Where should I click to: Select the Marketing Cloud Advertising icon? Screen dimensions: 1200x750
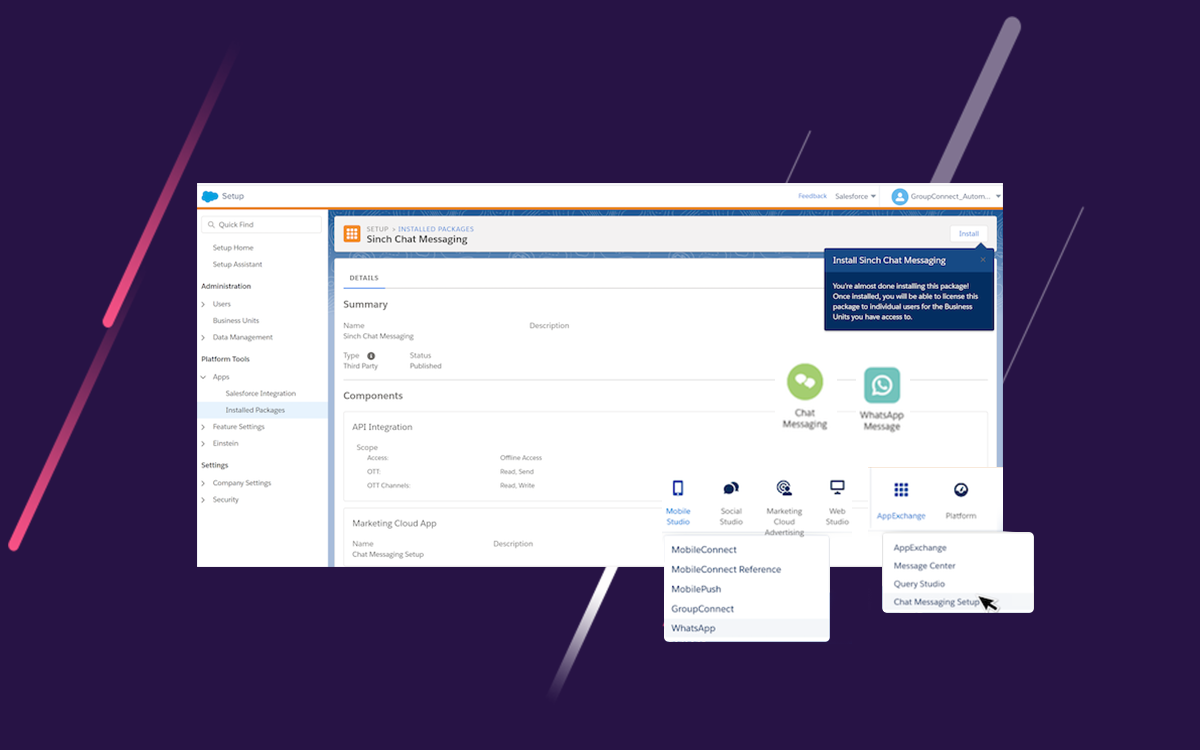tap(784, 488)
